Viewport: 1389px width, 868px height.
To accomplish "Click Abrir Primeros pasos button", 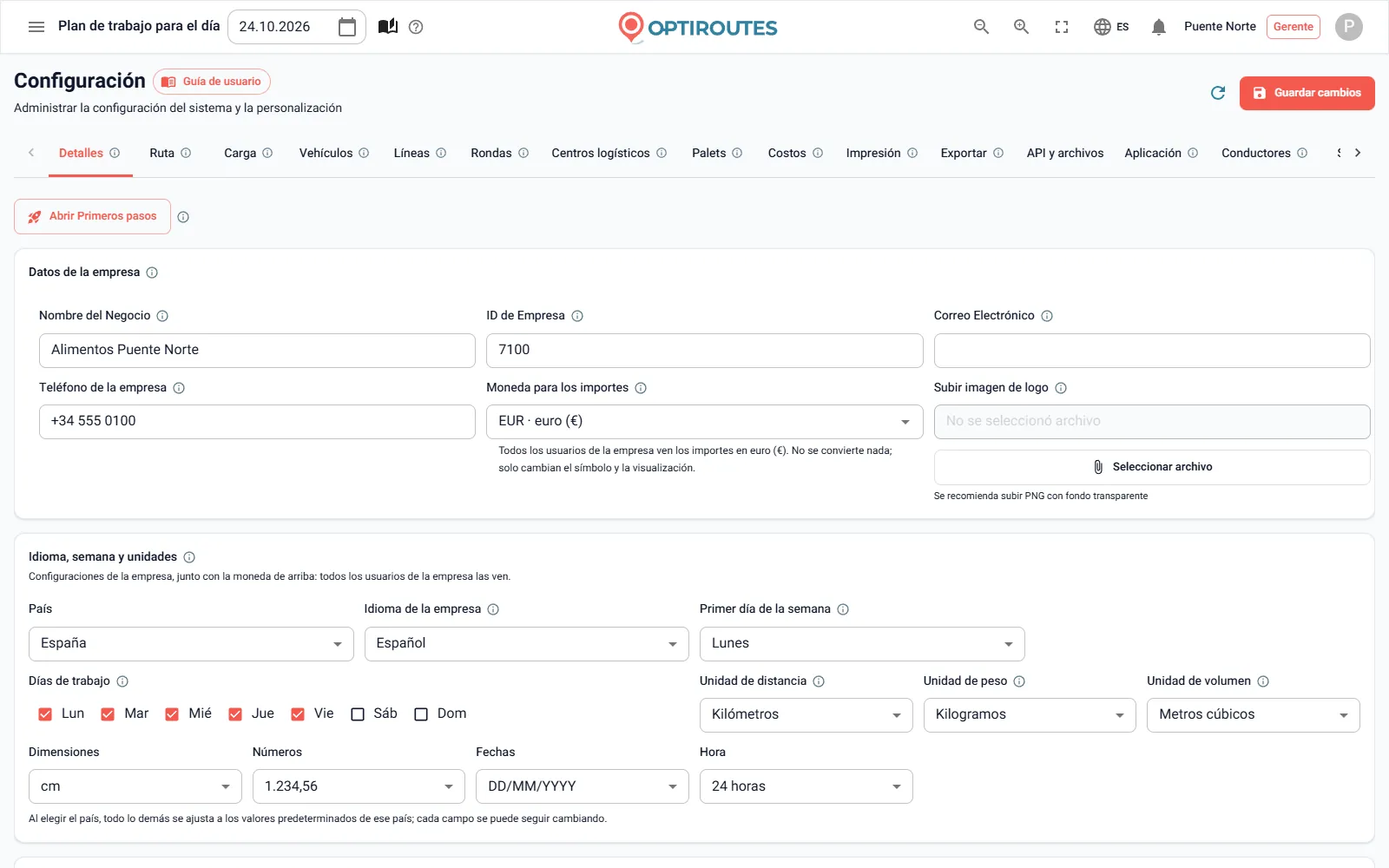I will (x=92, y=217).
